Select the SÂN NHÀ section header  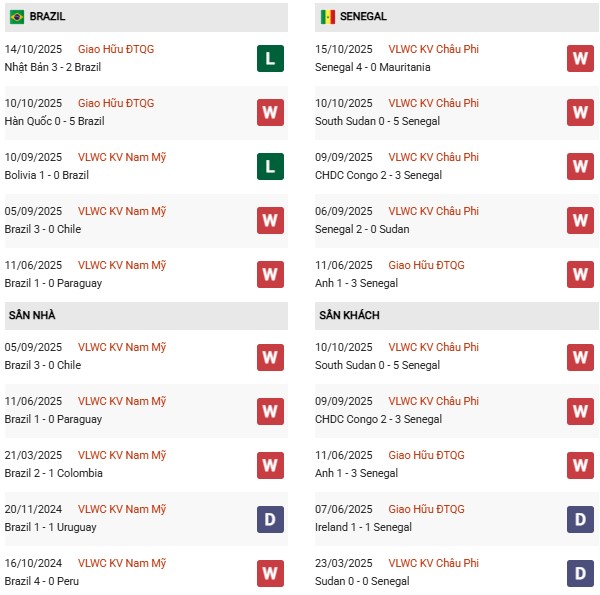click(x=32, y=315)
